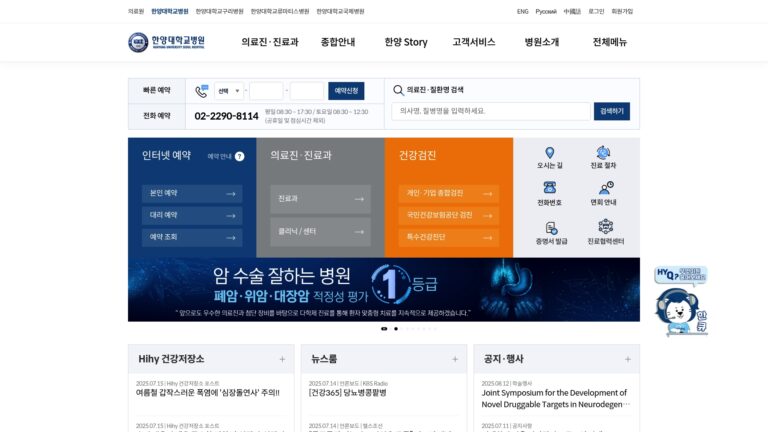Click the 오시는 길 location pin icon
768x432 pixels.
click(x=550, y=153)
